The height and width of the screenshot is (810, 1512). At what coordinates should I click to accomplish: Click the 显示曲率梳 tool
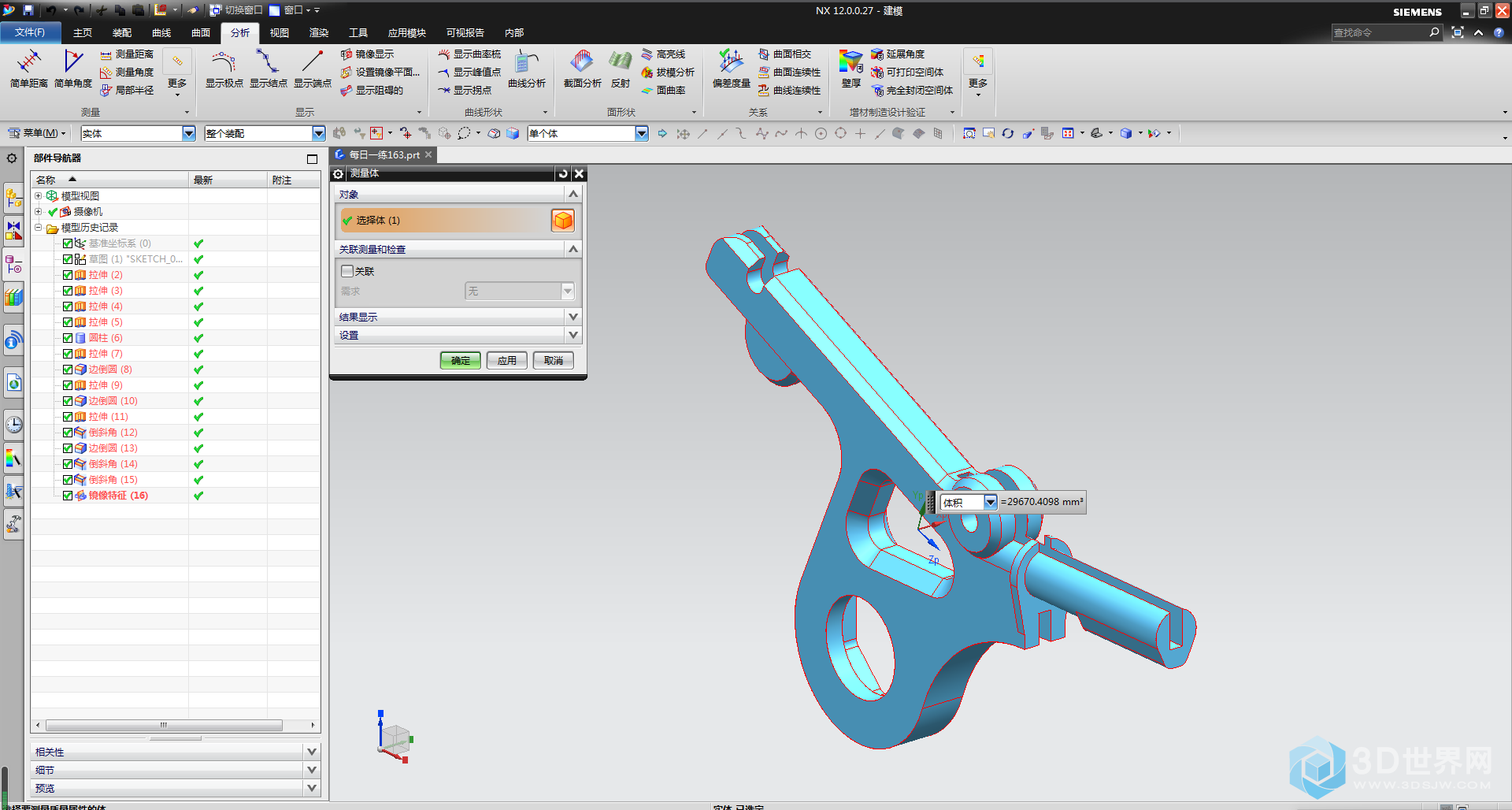tap(469, 54)
